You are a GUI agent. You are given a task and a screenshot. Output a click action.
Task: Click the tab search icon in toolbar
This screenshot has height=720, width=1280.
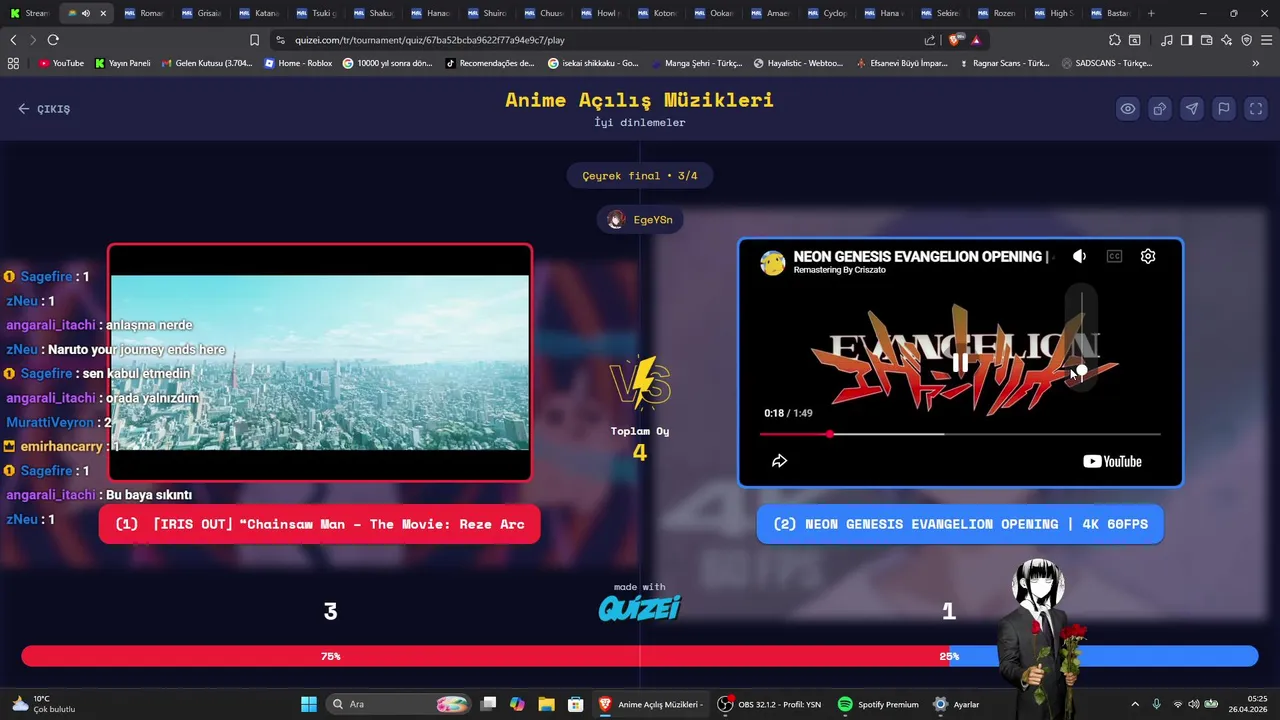(1135, 40)
